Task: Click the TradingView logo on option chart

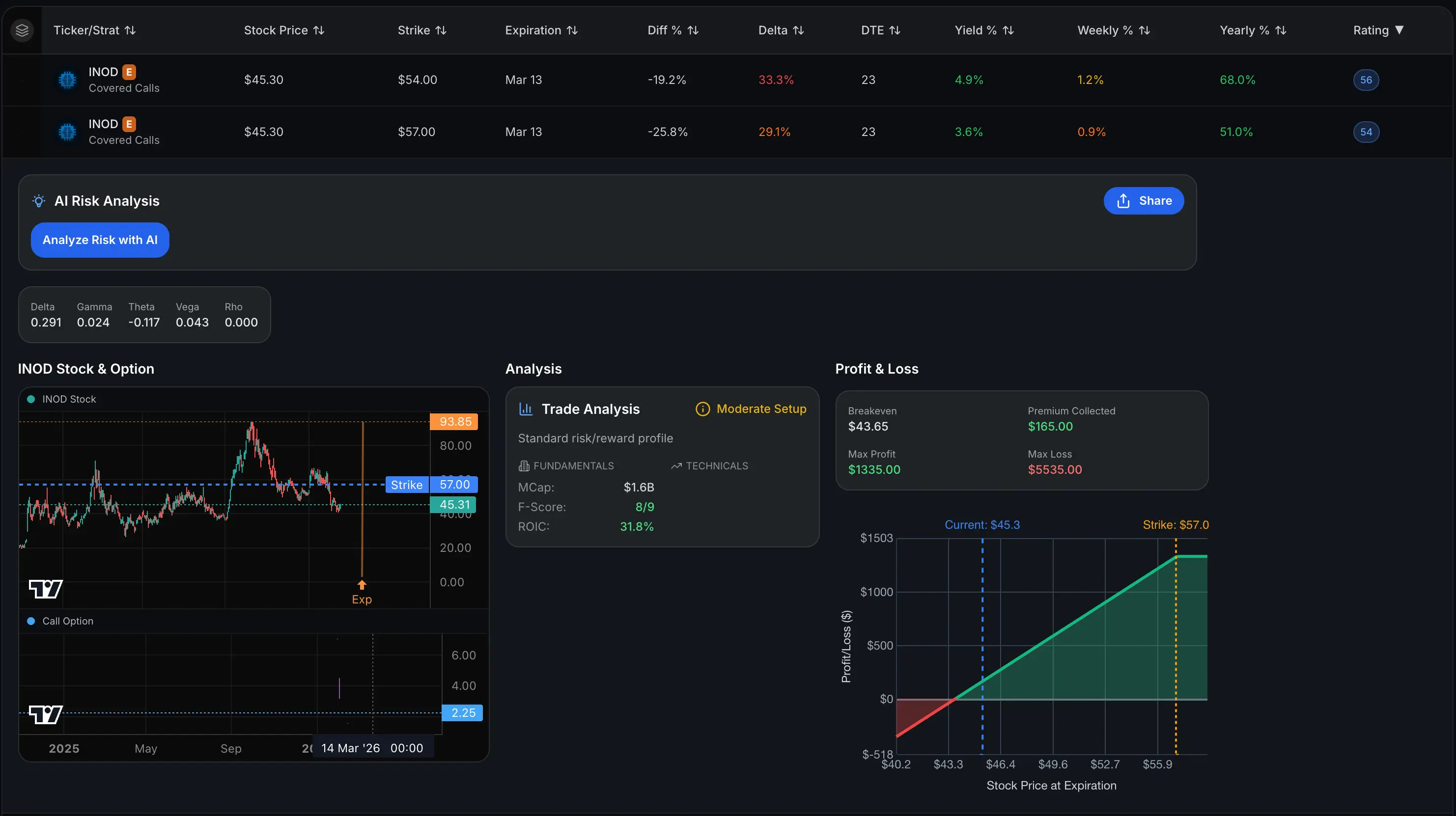Action: point(45,715)
